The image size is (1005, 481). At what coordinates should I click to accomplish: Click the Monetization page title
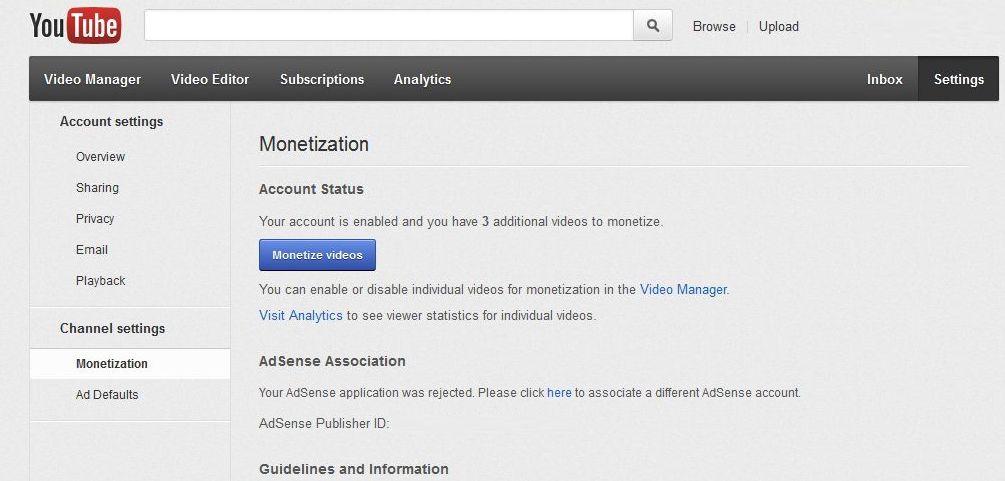(314, 144)
